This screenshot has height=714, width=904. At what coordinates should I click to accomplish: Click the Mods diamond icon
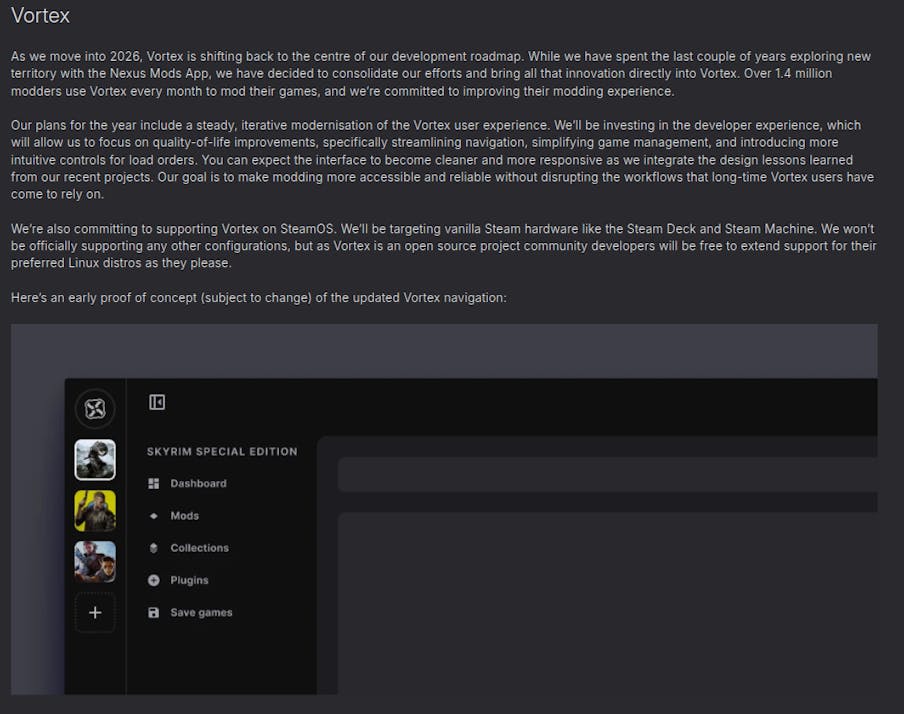[x=154, y=516]
